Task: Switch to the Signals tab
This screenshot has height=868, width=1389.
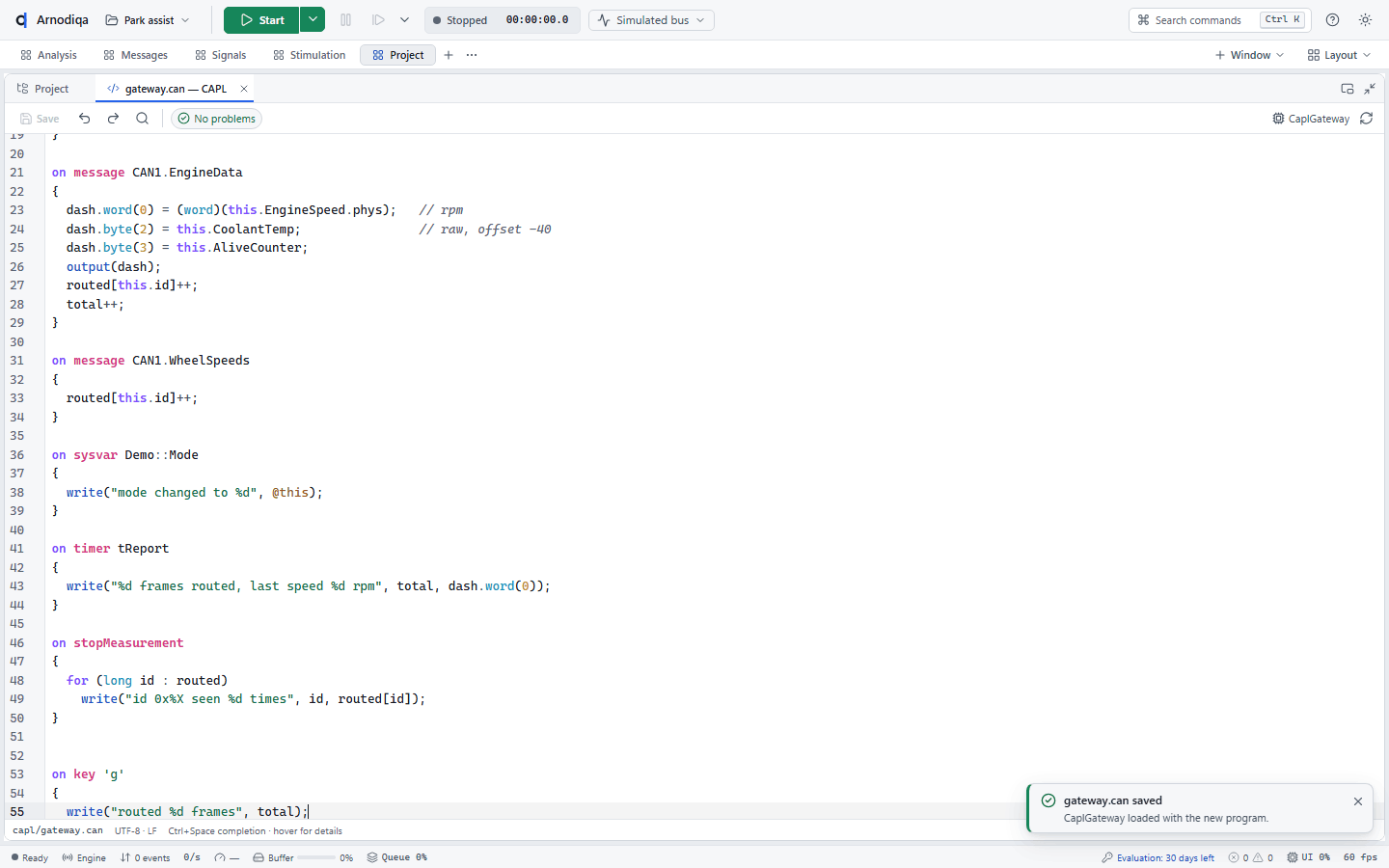Action: 220,55
